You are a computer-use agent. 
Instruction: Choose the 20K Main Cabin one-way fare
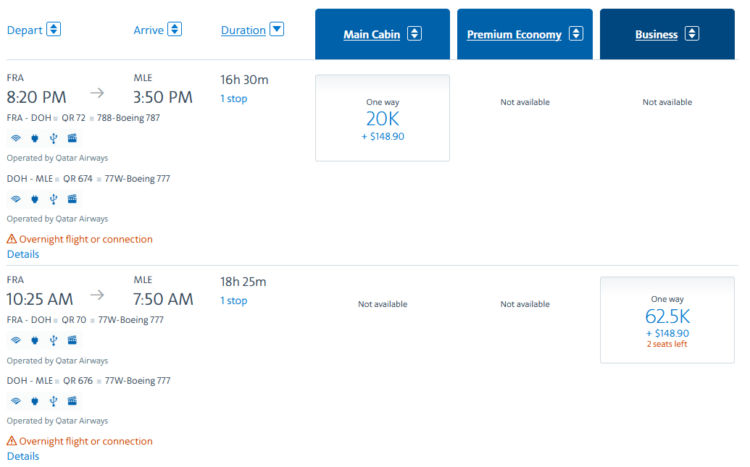(382, 118)
